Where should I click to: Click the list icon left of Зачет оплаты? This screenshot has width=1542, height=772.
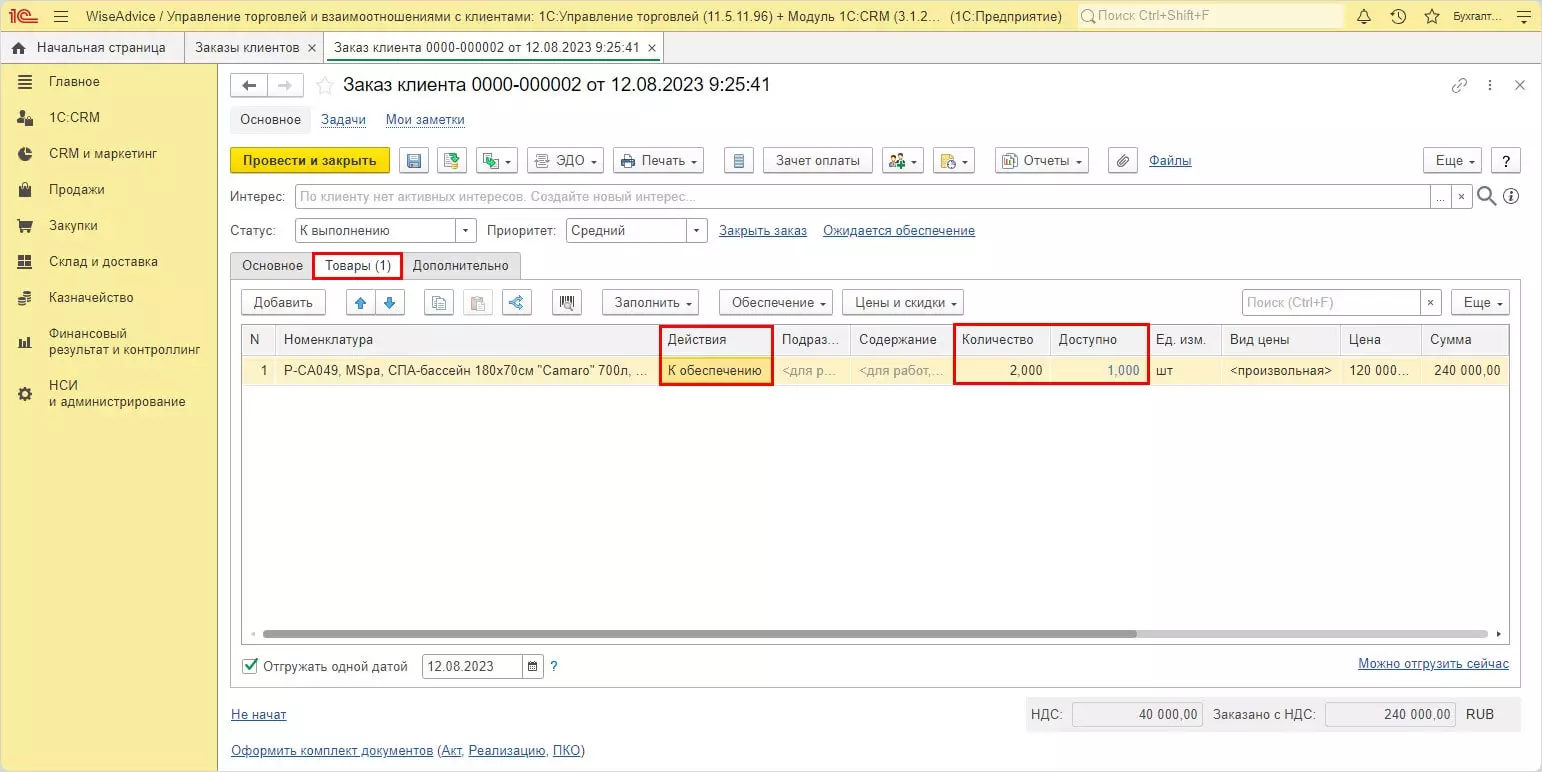pos(739,160)
